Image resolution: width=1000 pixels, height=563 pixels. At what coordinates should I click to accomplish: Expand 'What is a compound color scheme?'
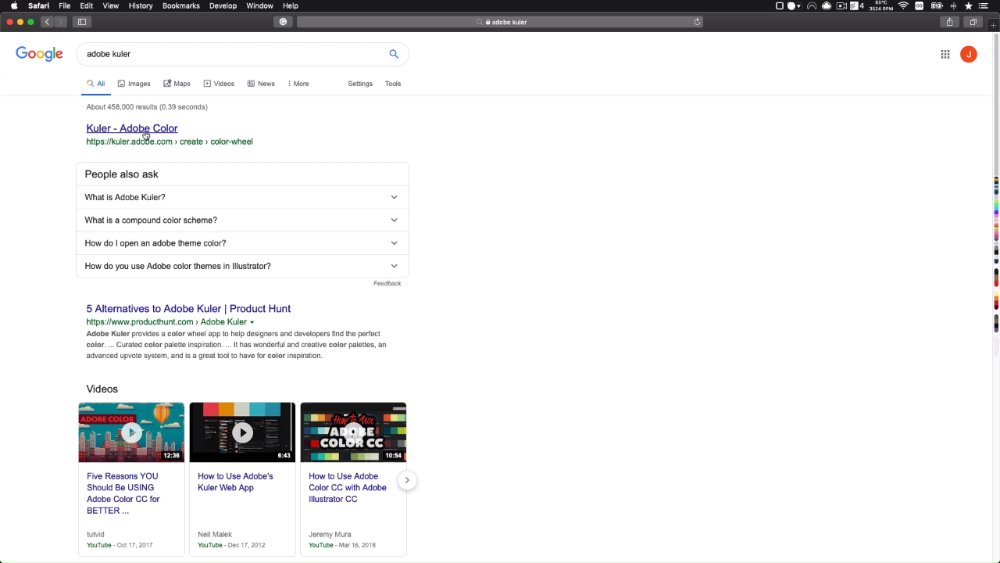point(242,220)
